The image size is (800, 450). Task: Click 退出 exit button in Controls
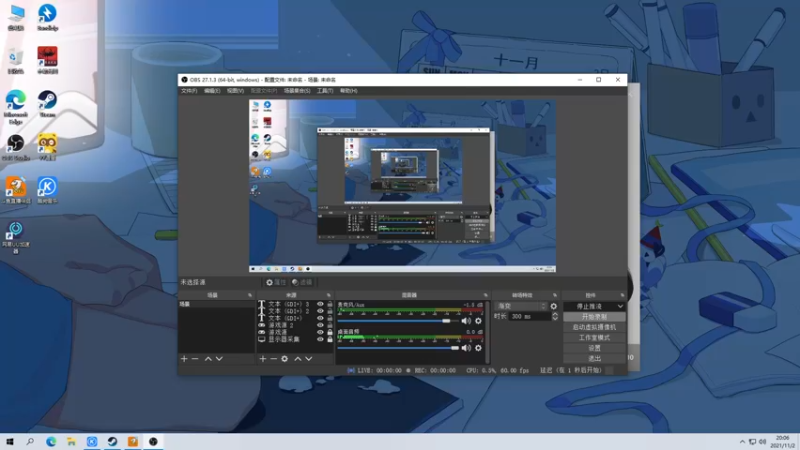pos(594,358)
